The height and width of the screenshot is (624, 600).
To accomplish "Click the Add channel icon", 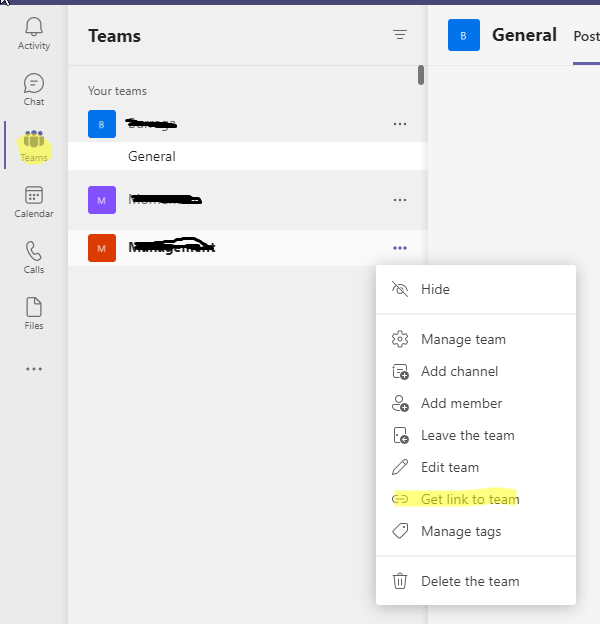I will 400,372.
